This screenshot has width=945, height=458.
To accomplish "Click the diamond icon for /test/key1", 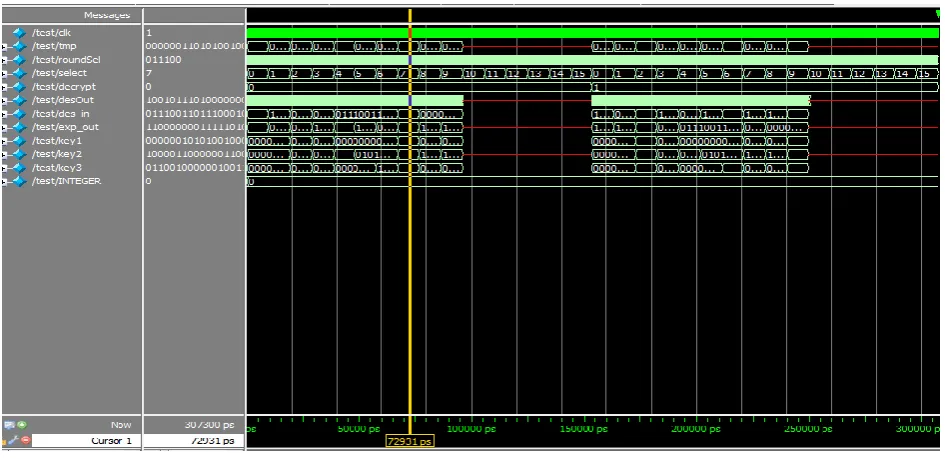I will [20, 140].
